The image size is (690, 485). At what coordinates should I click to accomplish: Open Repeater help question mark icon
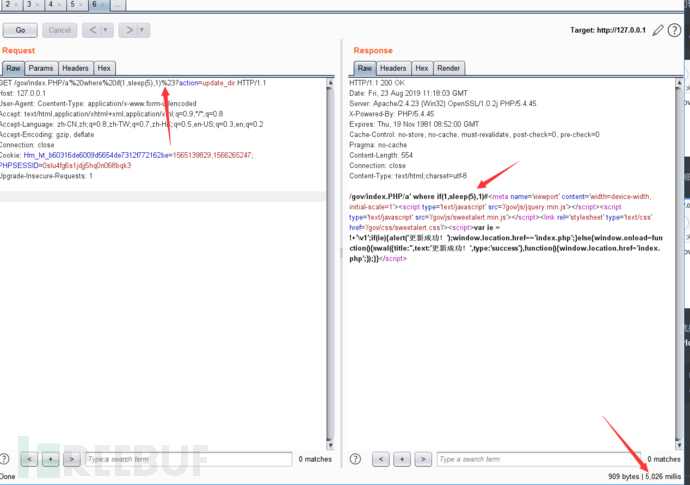point(674,30)
